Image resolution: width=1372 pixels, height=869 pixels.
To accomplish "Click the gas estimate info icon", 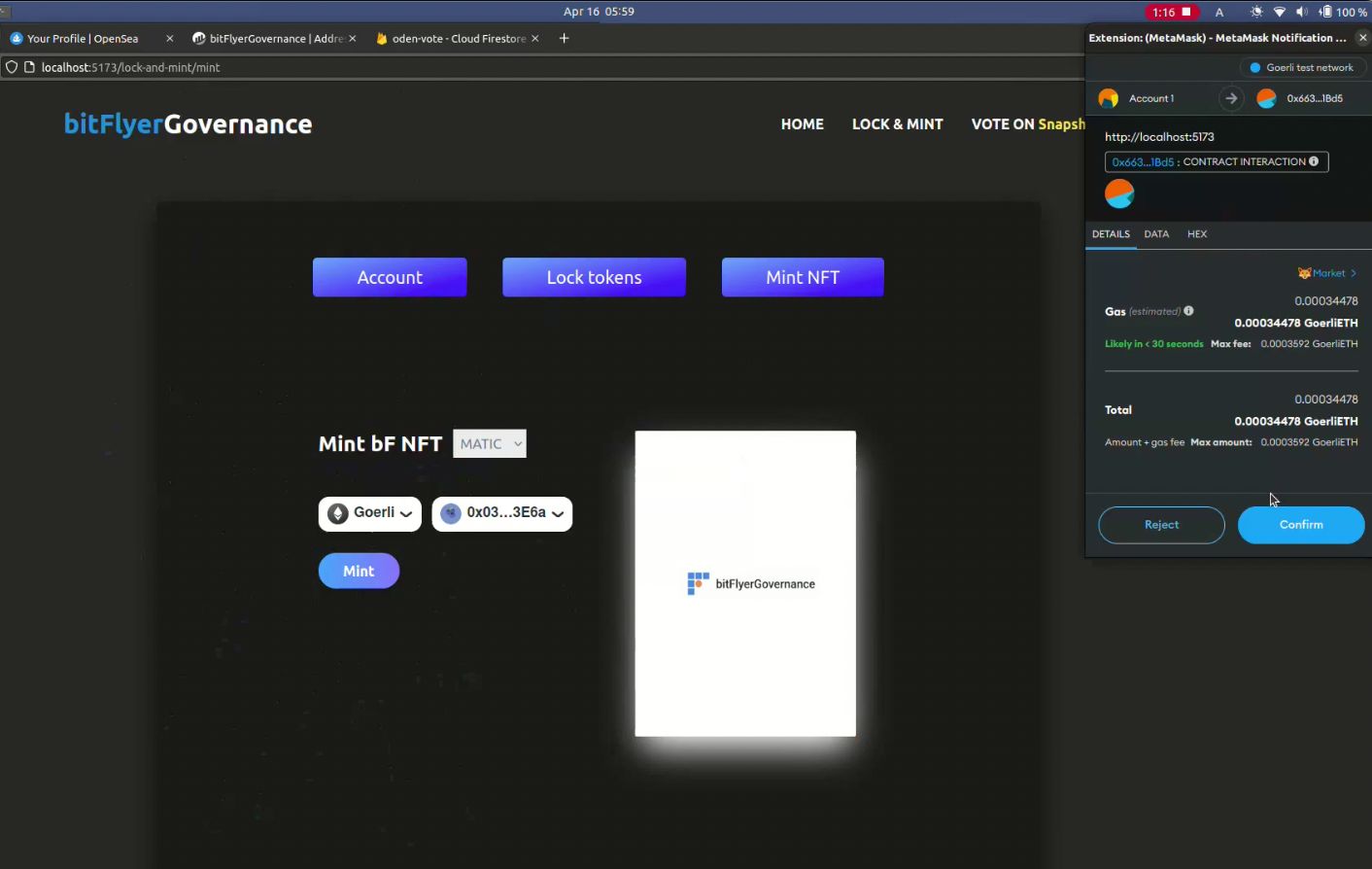I will tap(1188, 311).
